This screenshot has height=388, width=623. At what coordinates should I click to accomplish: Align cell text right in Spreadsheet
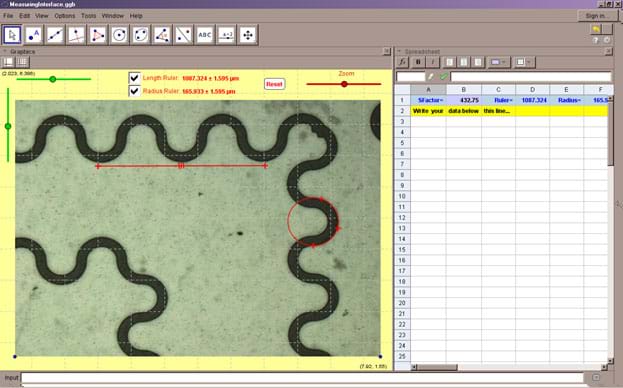478,62
